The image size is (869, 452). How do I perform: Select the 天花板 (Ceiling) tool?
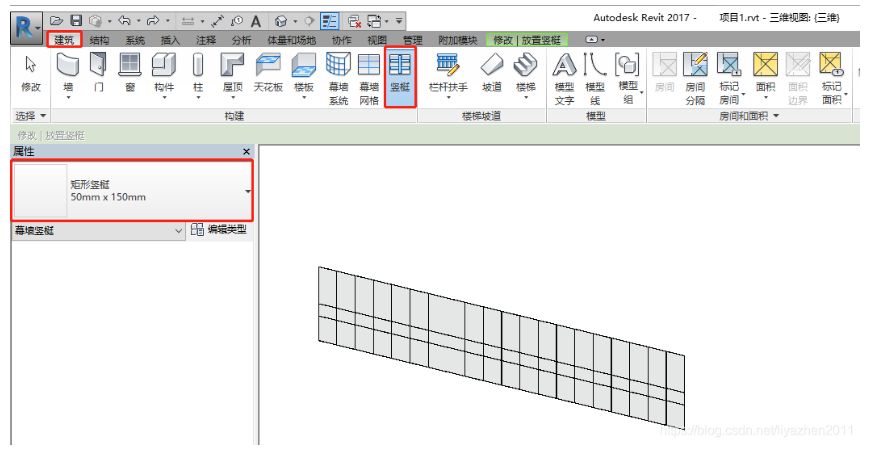[268, 72]
